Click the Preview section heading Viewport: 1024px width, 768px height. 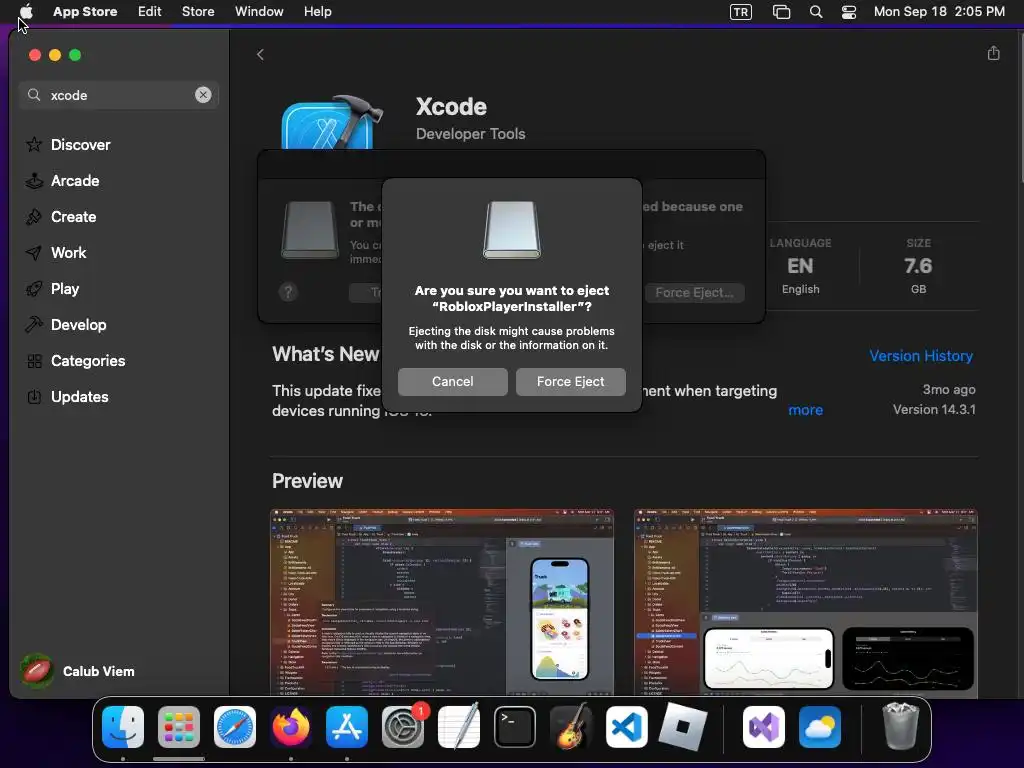pos(307,481)
